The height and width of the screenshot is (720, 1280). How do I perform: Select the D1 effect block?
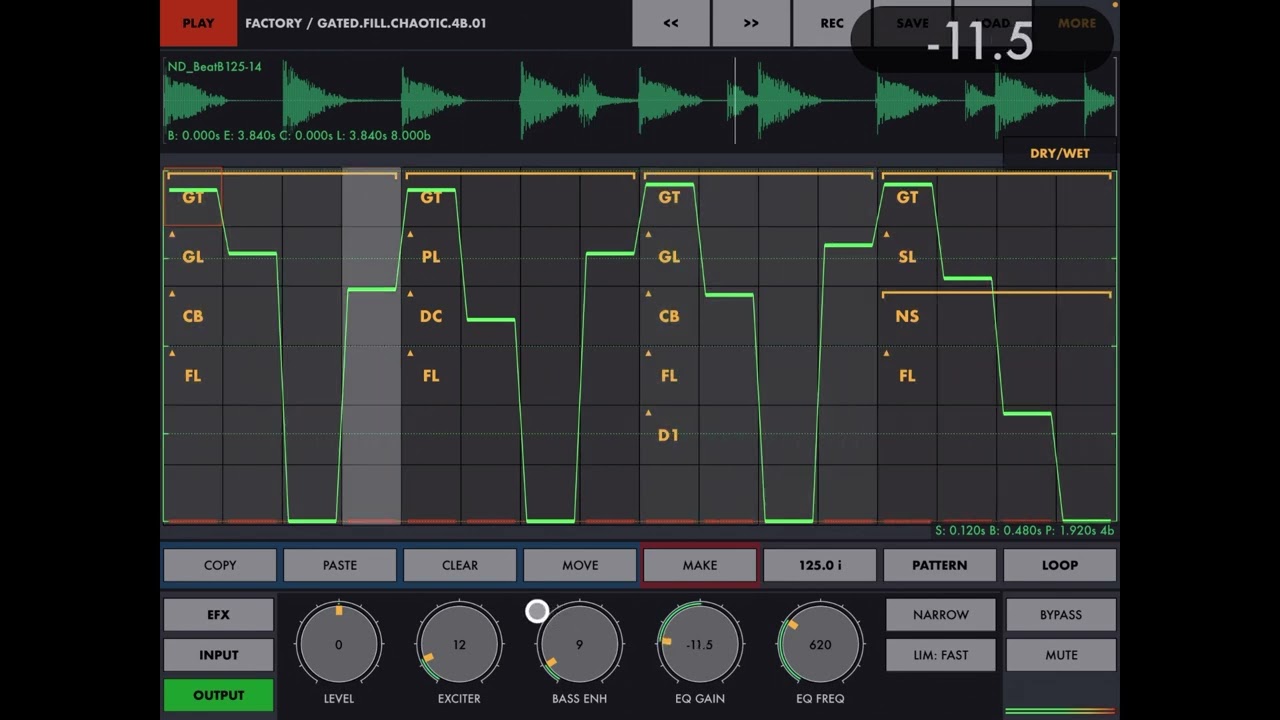[669, 435]
